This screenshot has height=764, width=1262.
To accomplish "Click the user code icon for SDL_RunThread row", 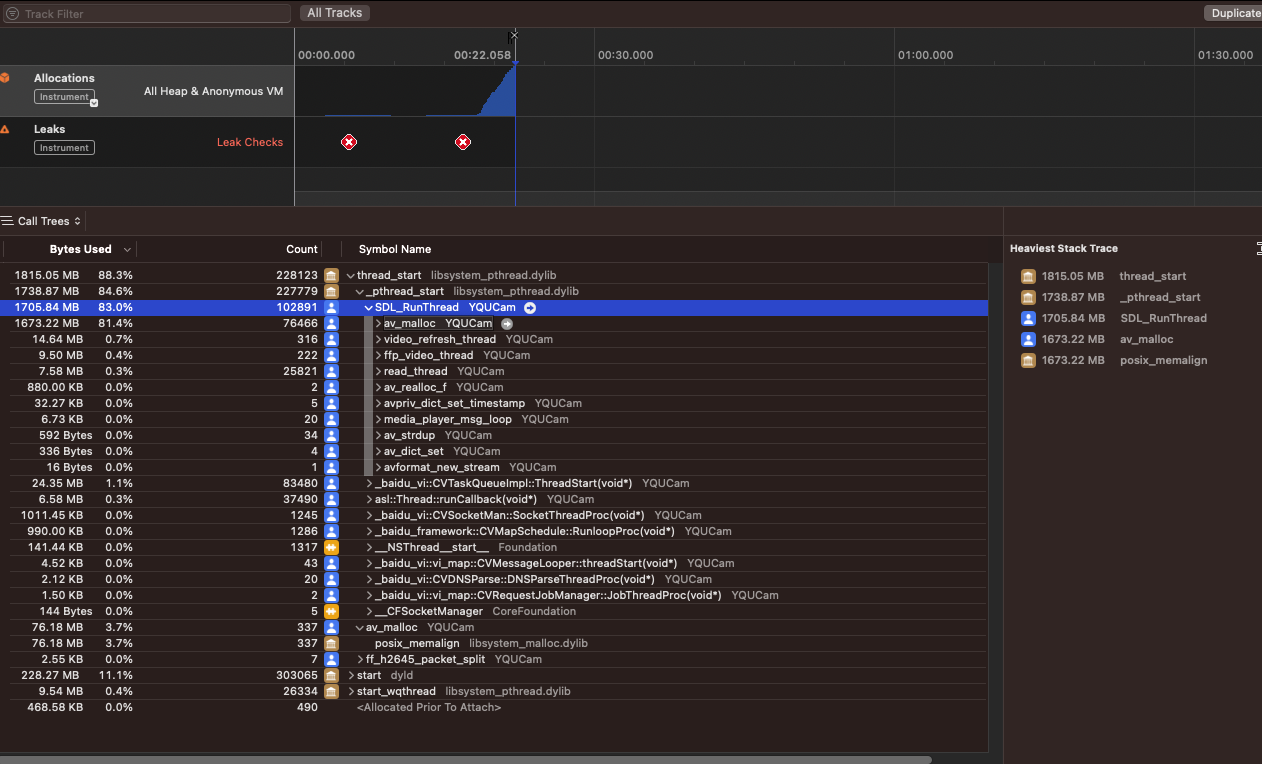I will pos(331,307).
